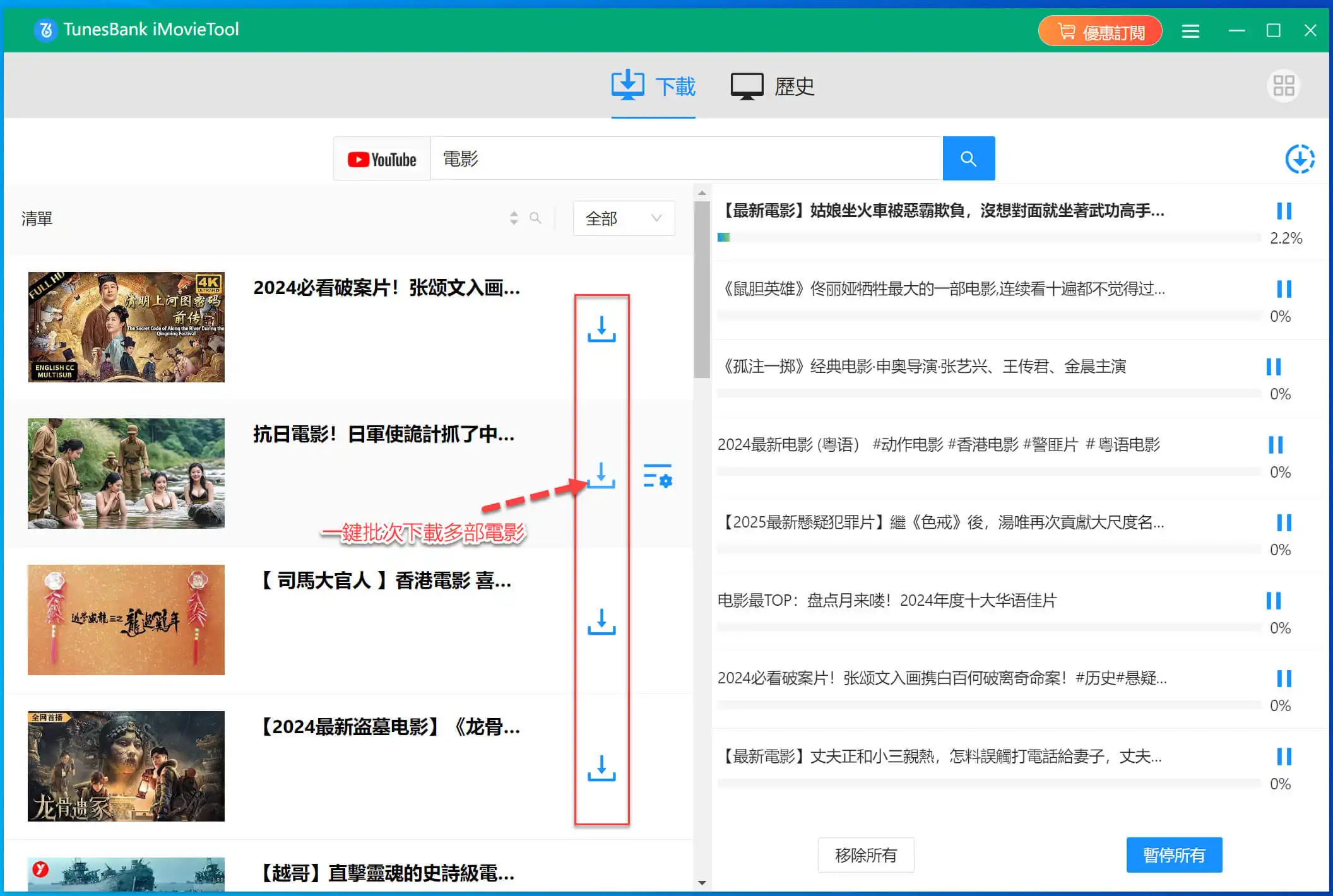1333x896 pixels.
Task: Open download settings for 抗日電影 video
Action: [x=658, y=476]
